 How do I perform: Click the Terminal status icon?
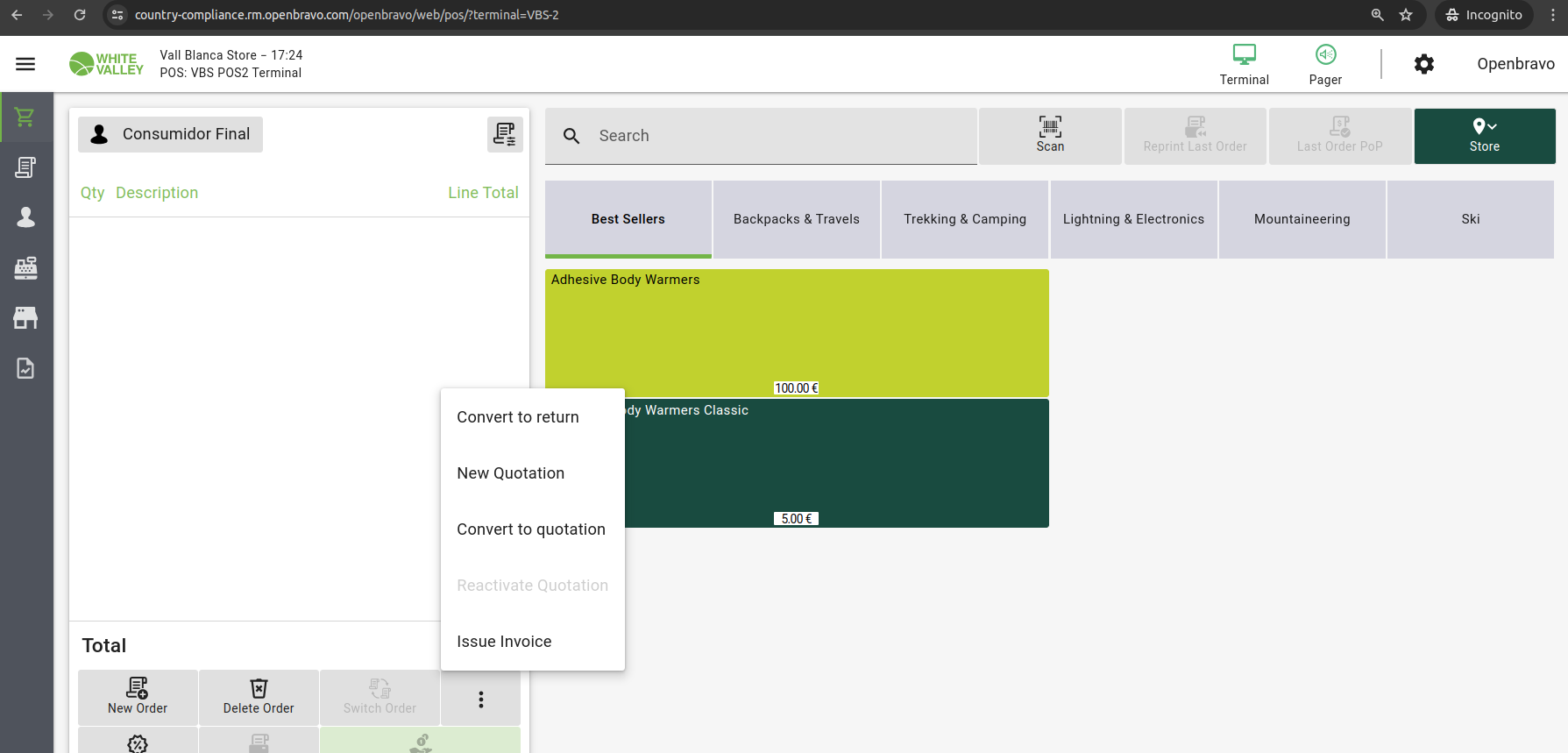(1244, 64)
